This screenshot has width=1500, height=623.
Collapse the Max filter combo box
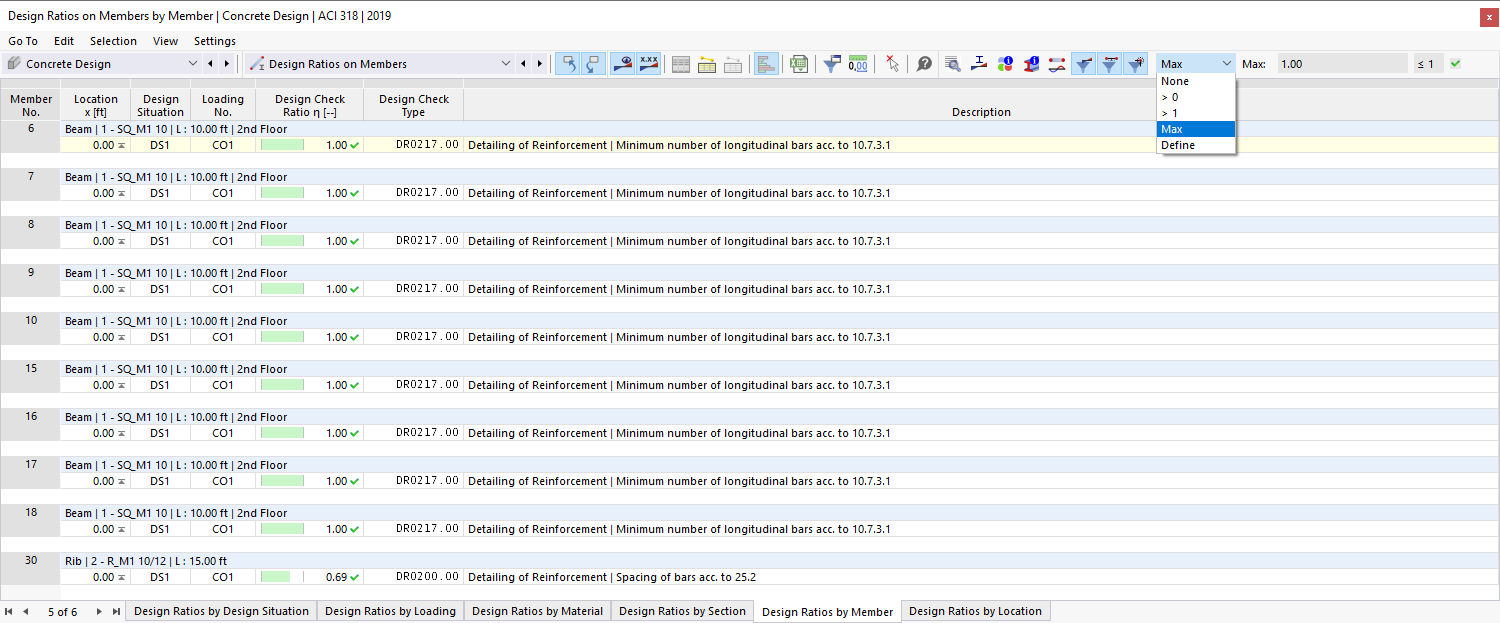(x=1197, y=64)
